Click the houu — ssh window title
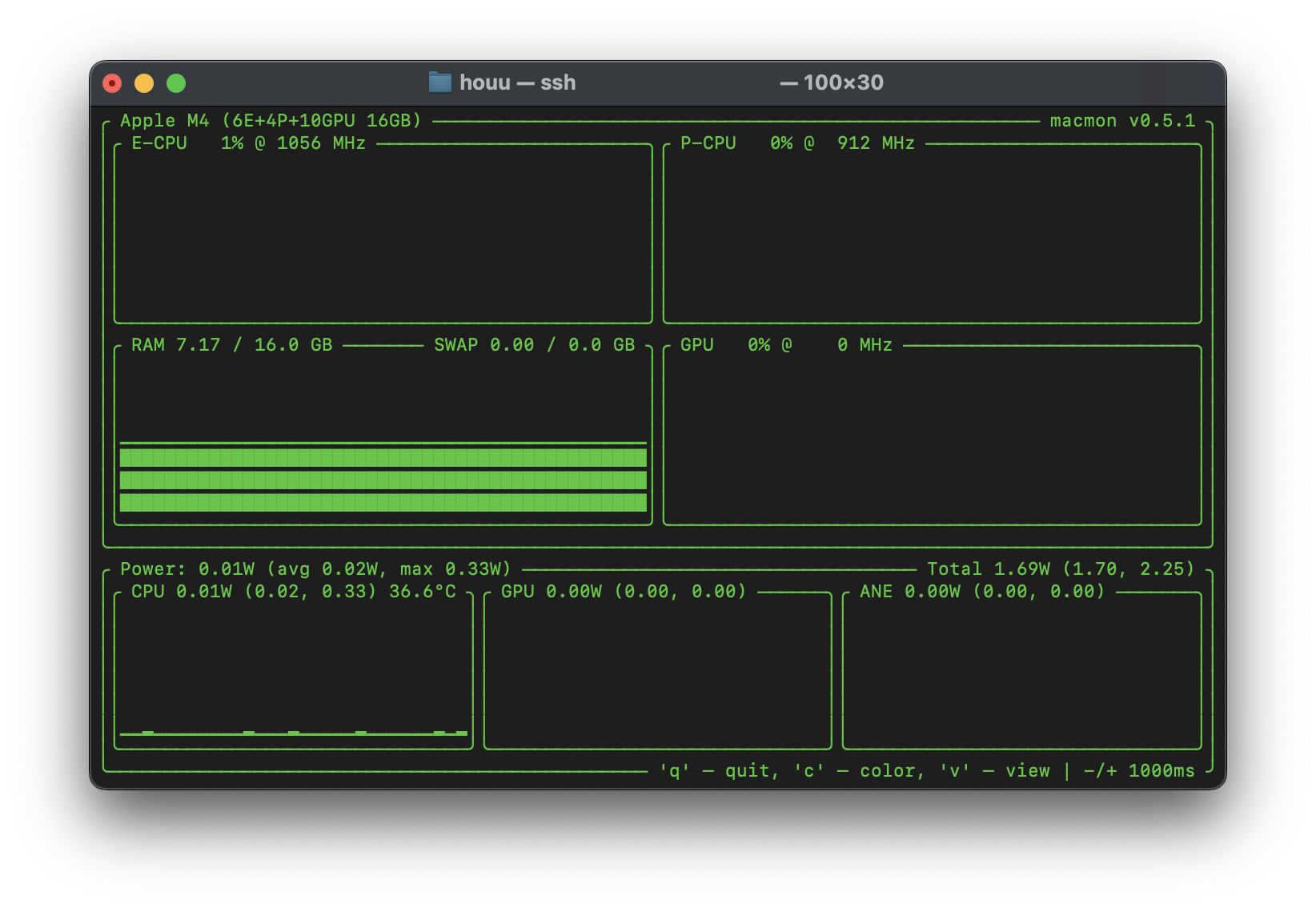 [x=516, y=82]
